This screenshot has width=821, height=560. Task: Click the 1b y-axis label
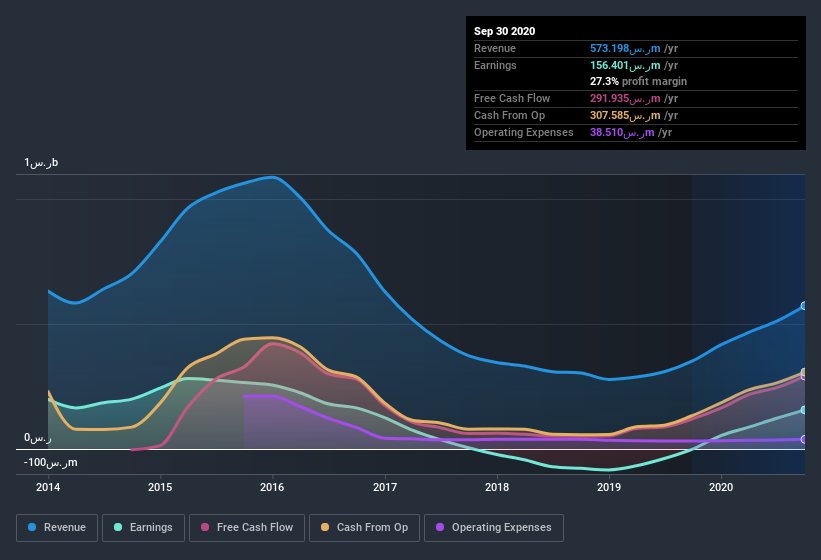[41, 163]
